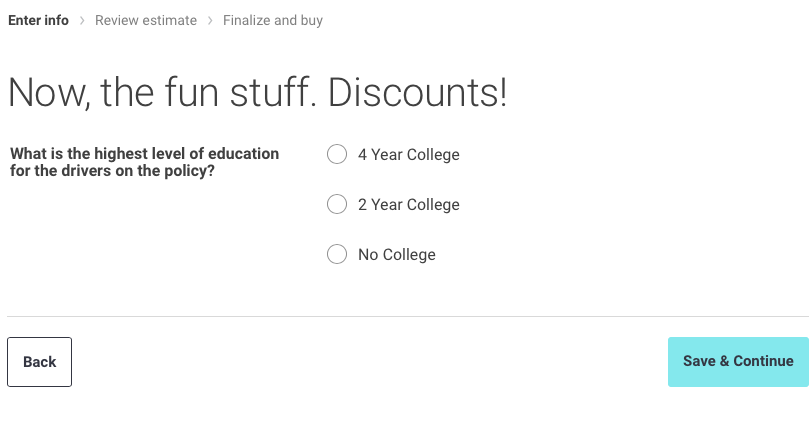Select the 4 Year College radio button
Screen dimensions: 811x444
[337, 154]
